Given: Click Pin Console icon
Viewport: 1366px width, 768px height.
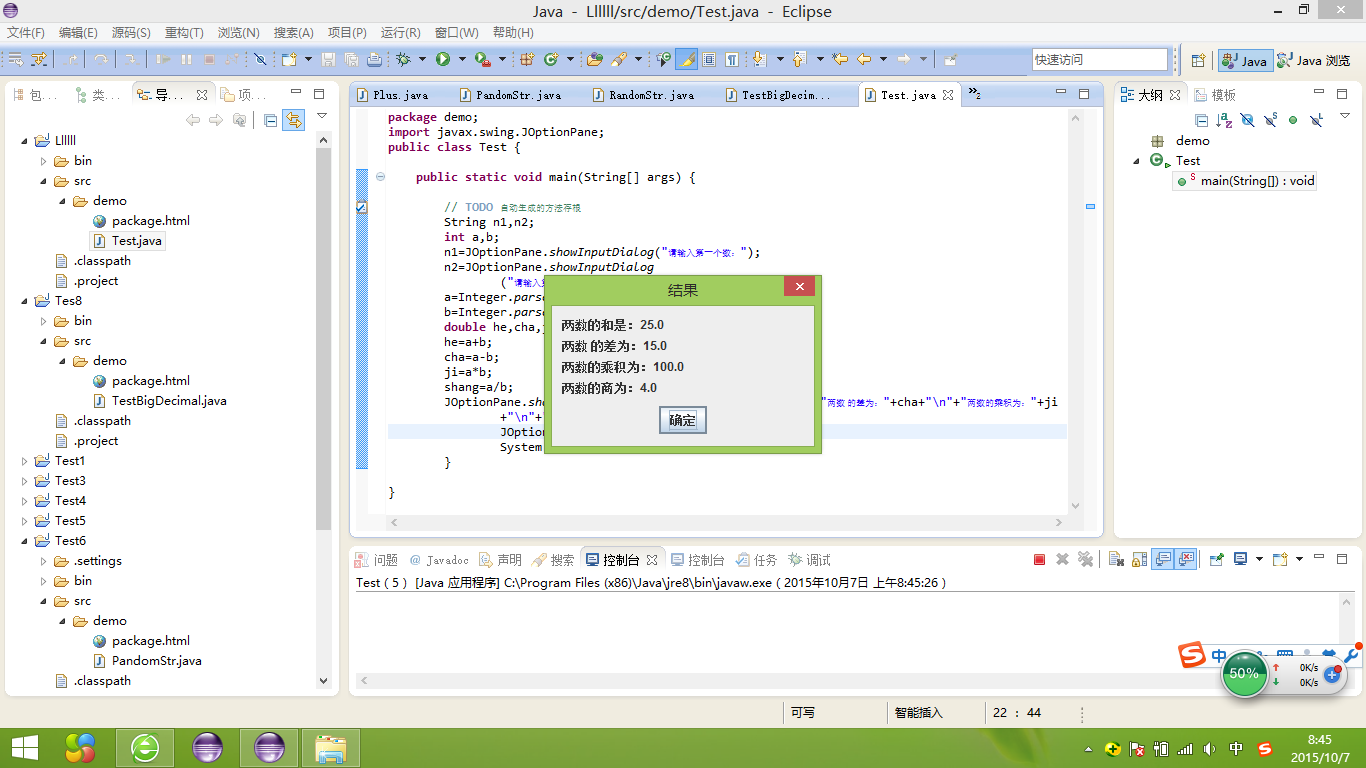Looking at the screenshot, I should point(1217,560).
